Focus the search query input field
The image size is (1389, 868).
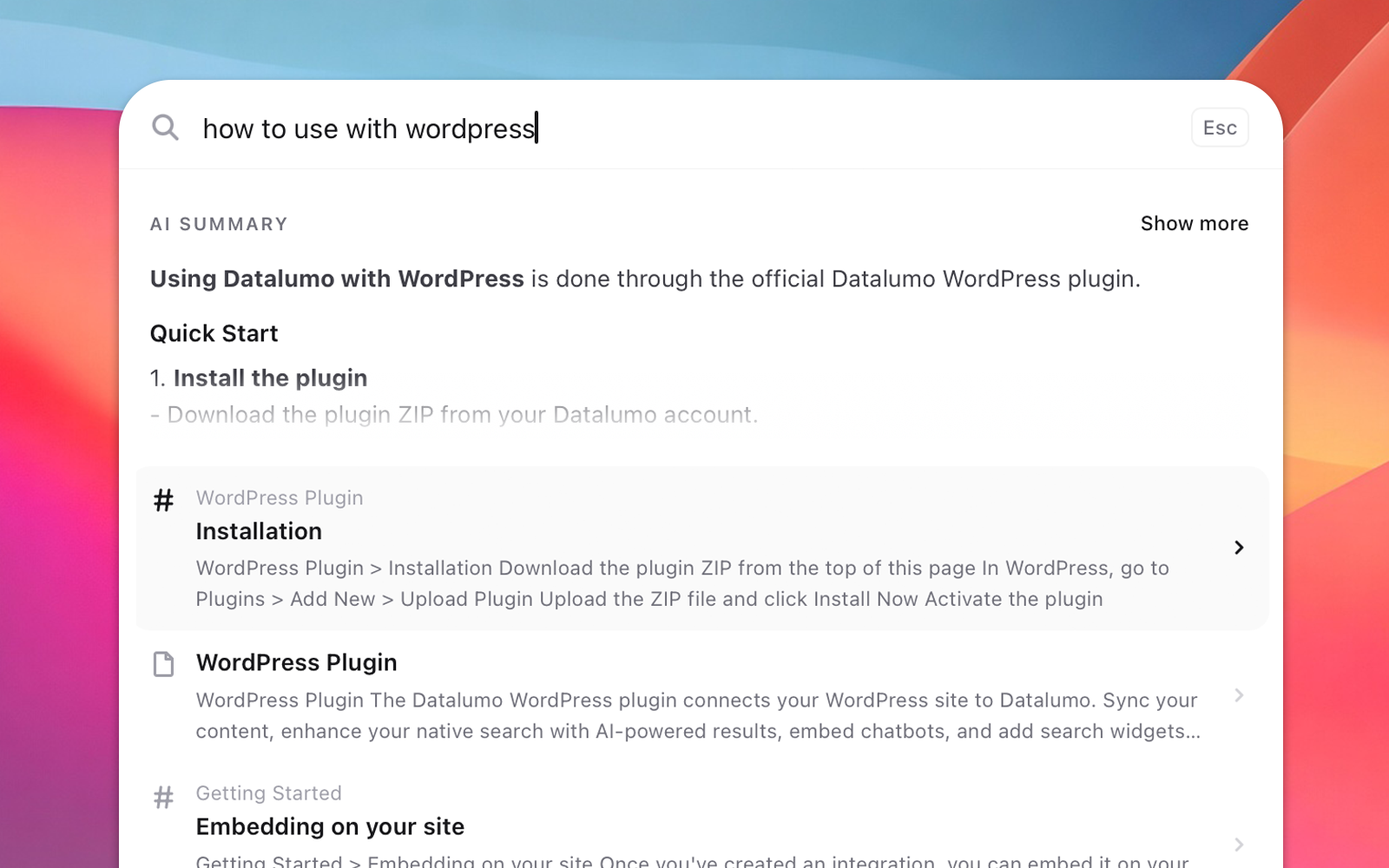[686, 128]
